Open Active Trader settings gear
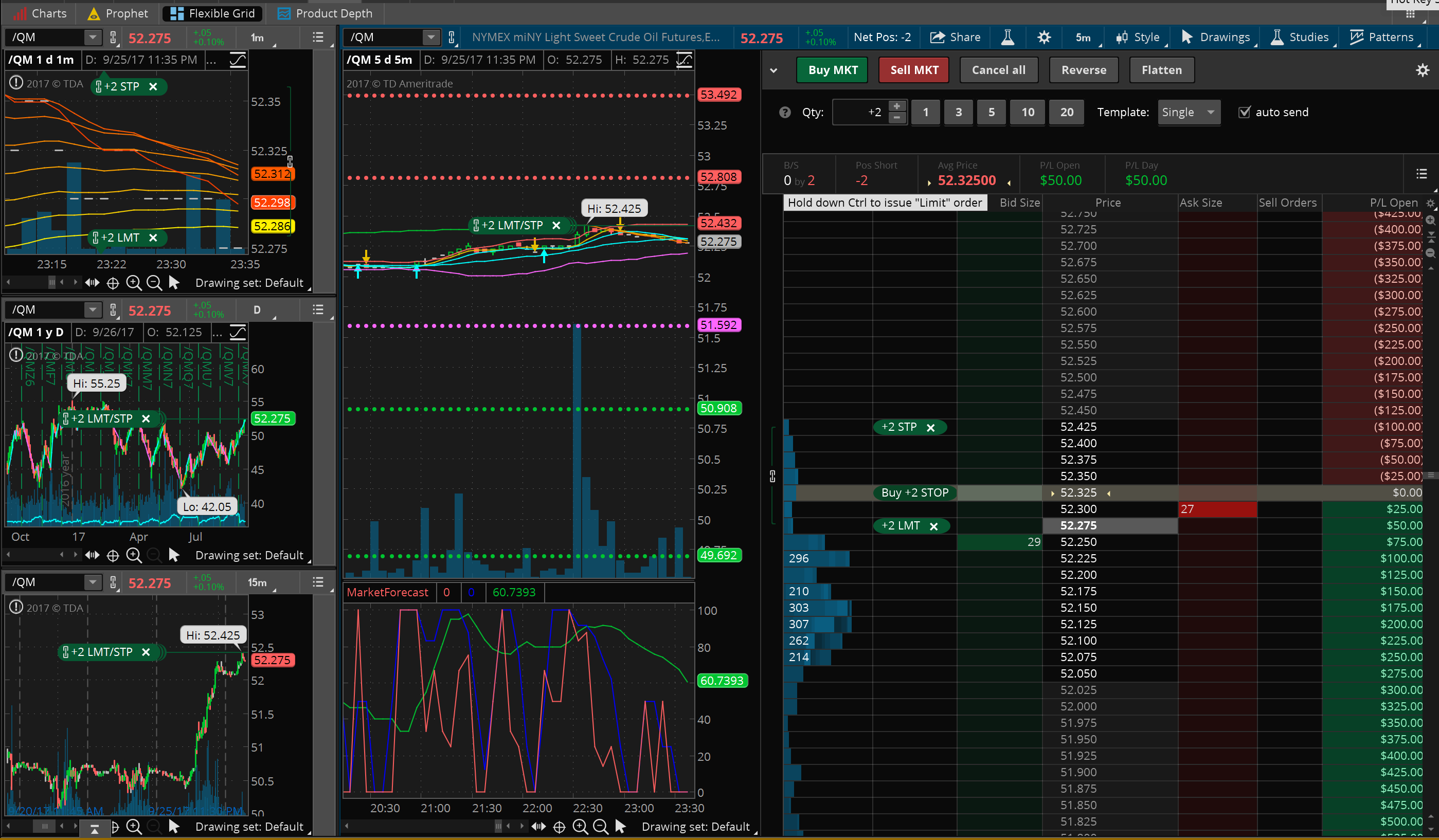This screenshot has height=840, width=1439. click(1423, 70)
